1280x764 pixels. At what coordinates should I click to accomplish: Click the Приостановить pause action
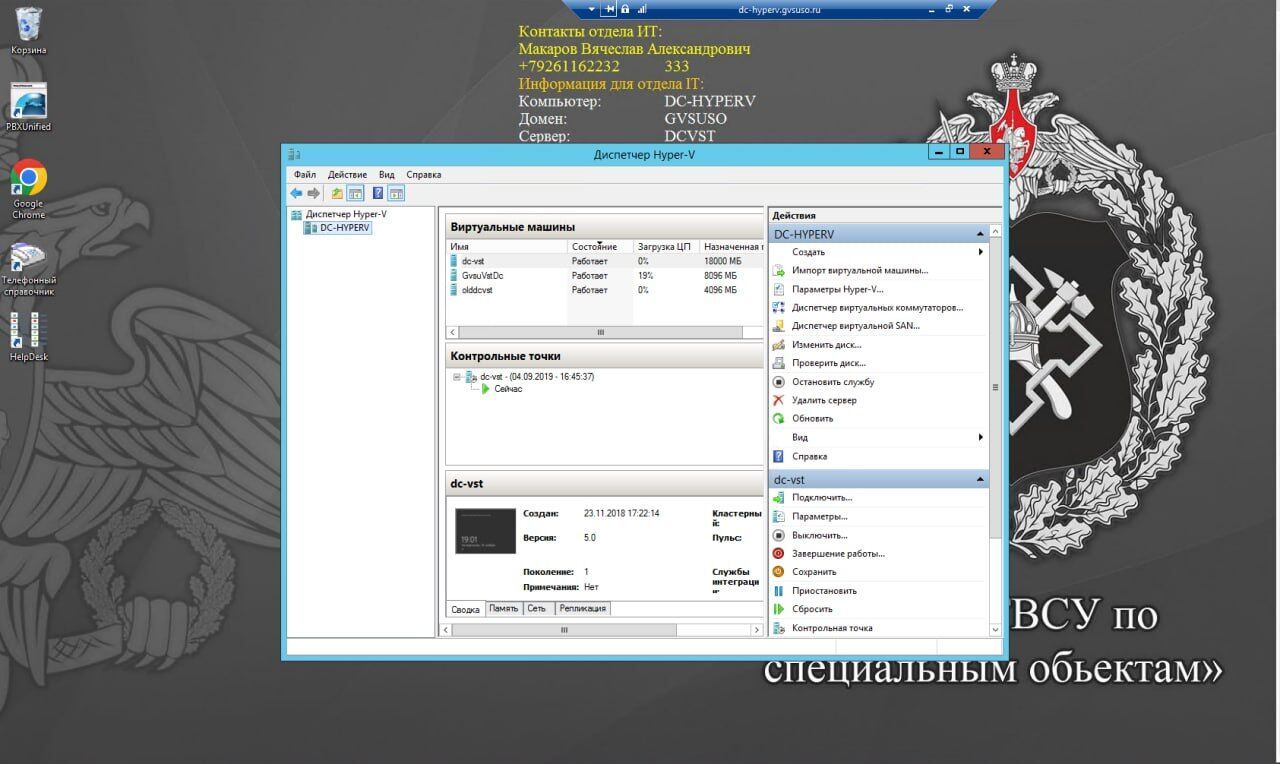coord(824,591)
